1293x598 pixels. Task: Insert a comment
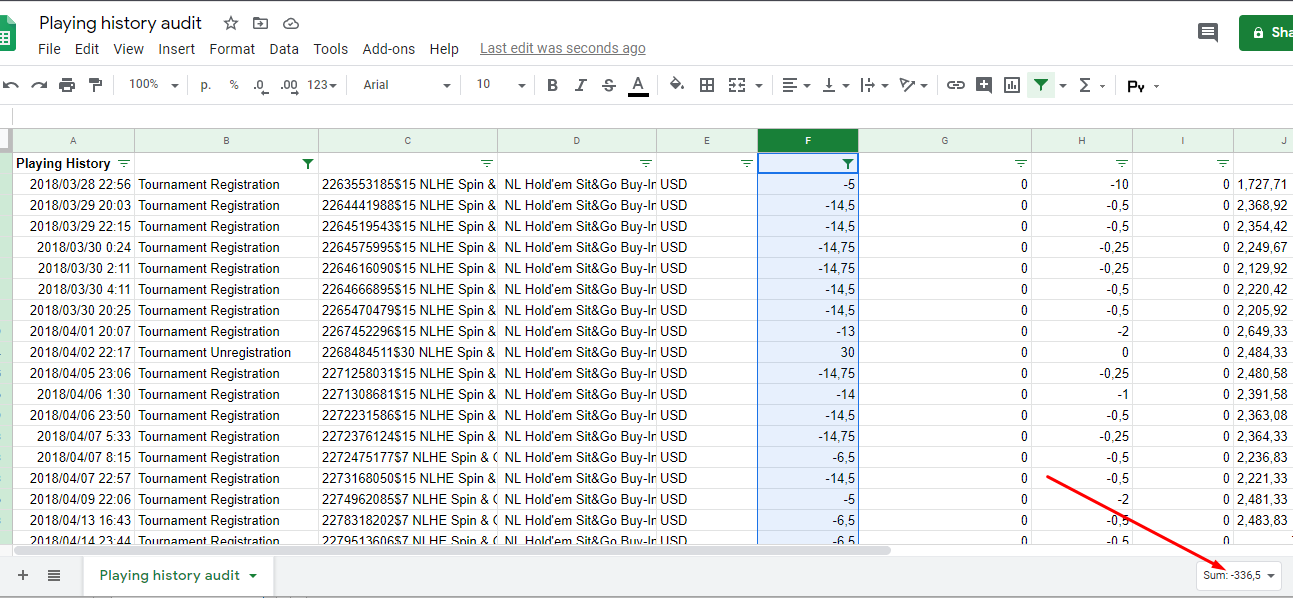(984, 85)
